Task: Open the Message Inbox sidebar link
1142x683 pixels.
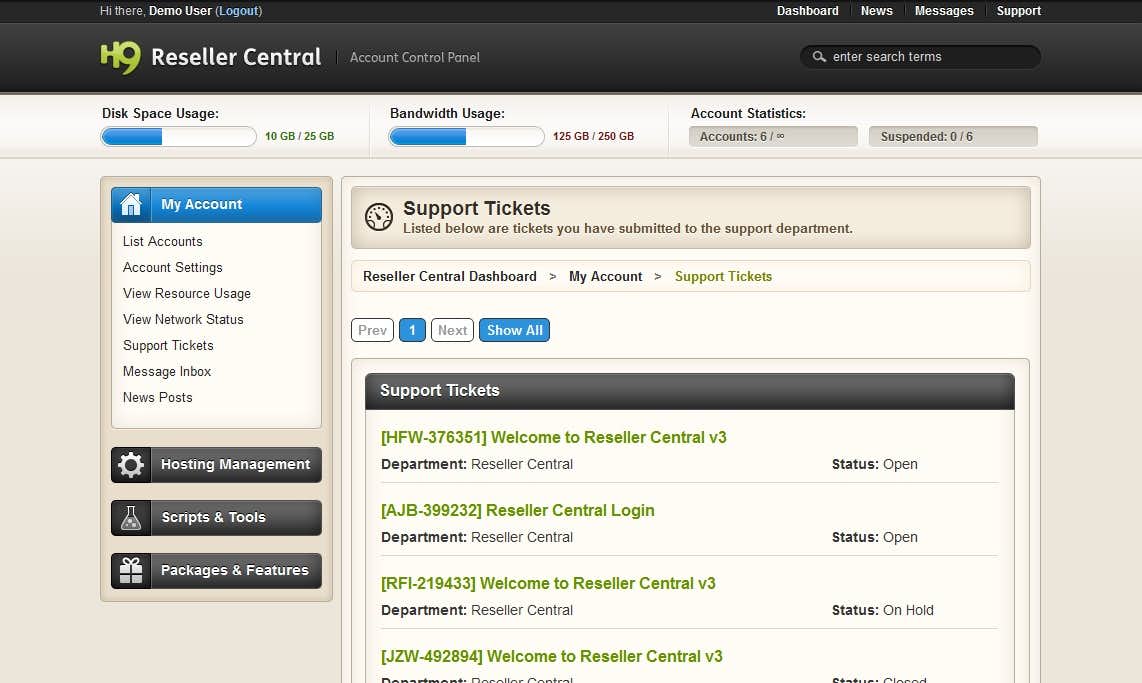Action: tap(167, 371)
